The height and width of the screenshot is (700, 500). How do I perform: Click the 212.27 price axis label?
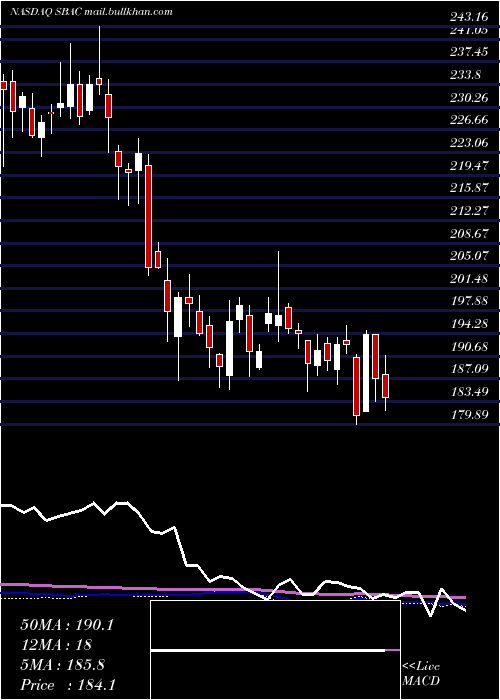(x=469, y=211)
